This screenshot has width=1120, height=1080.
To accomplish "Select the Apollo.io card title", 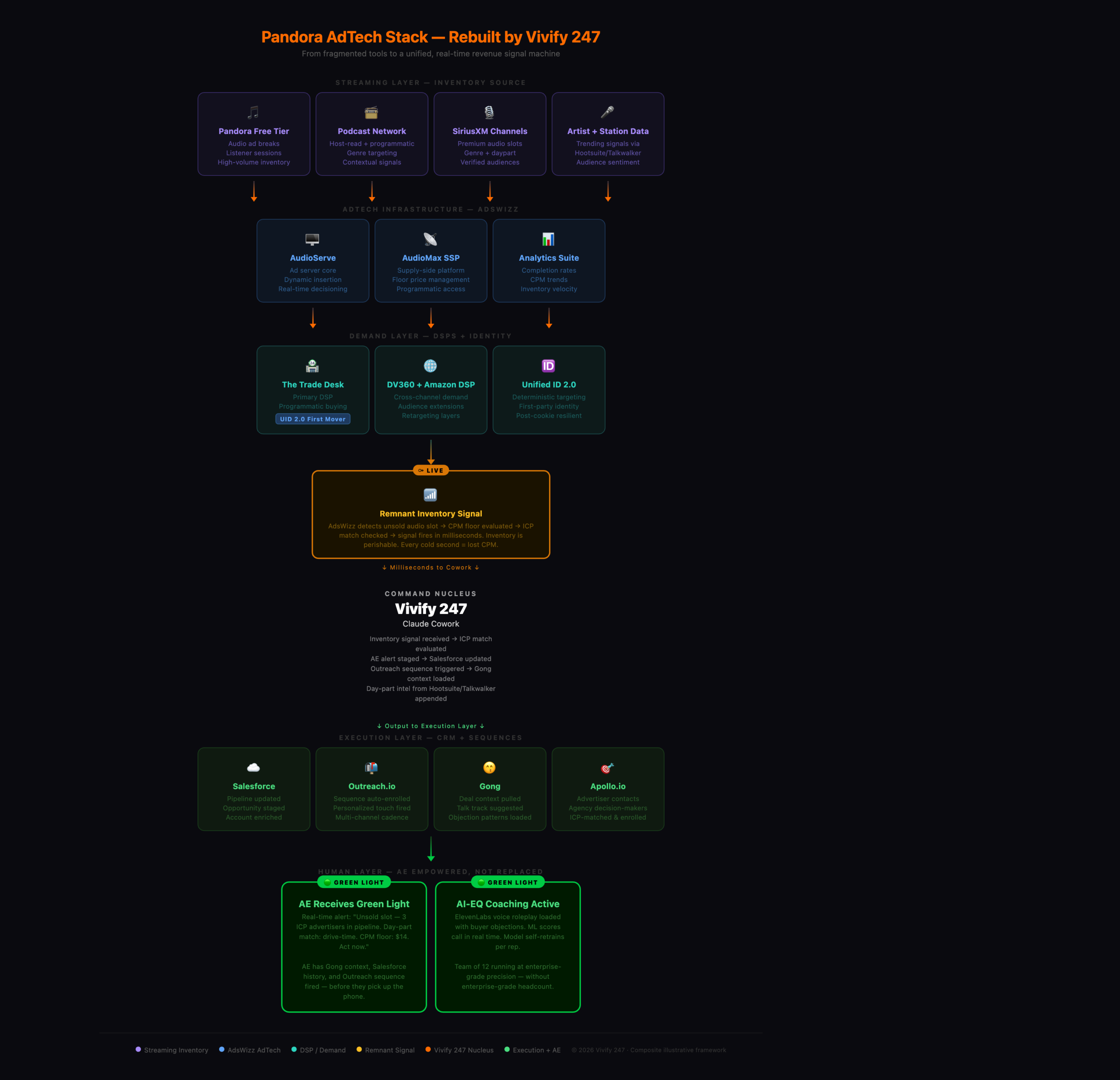I will [608, 786].
